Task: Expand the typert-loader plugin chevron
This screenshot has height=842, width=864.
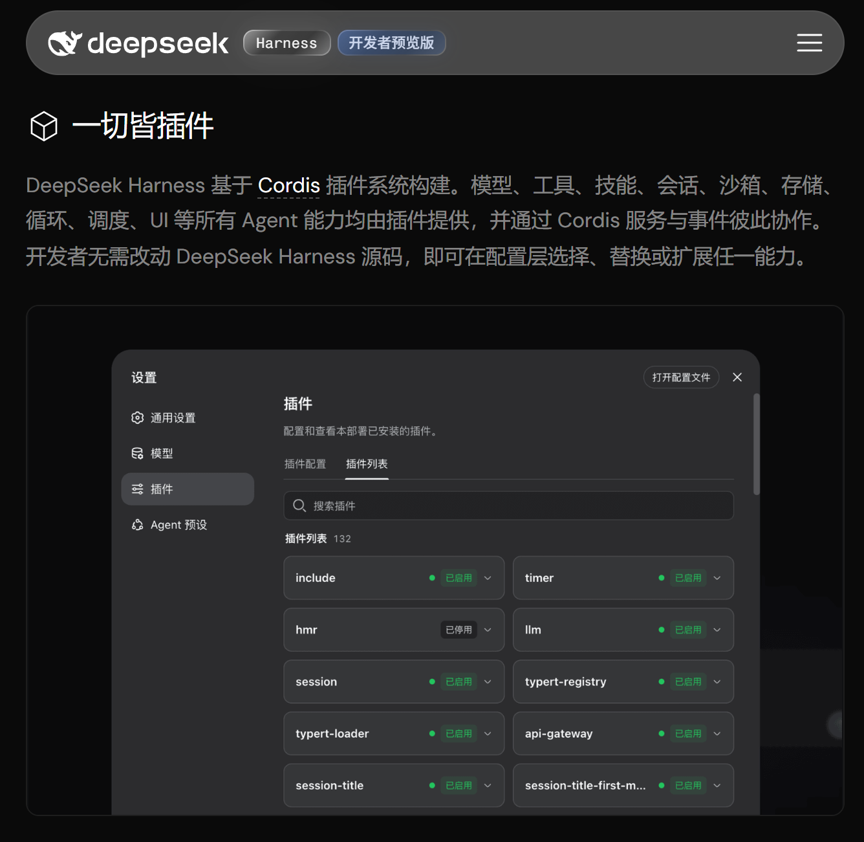Action: click(x=488, y=733)
